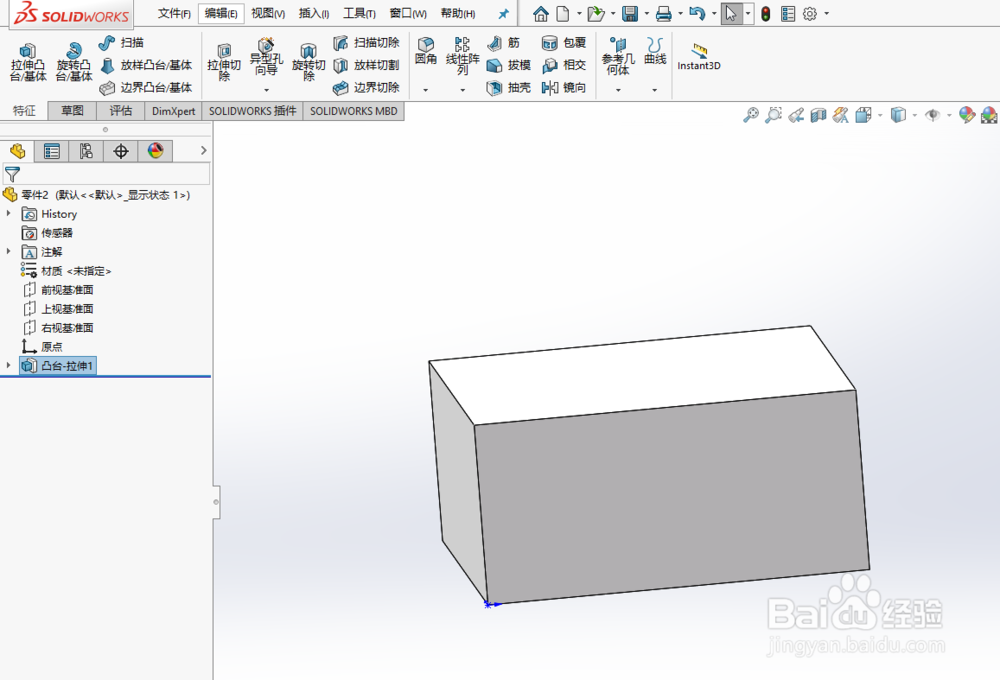The image size is (1000, 680).
Task: Open the 插入 menu
Action: (312, 12)
